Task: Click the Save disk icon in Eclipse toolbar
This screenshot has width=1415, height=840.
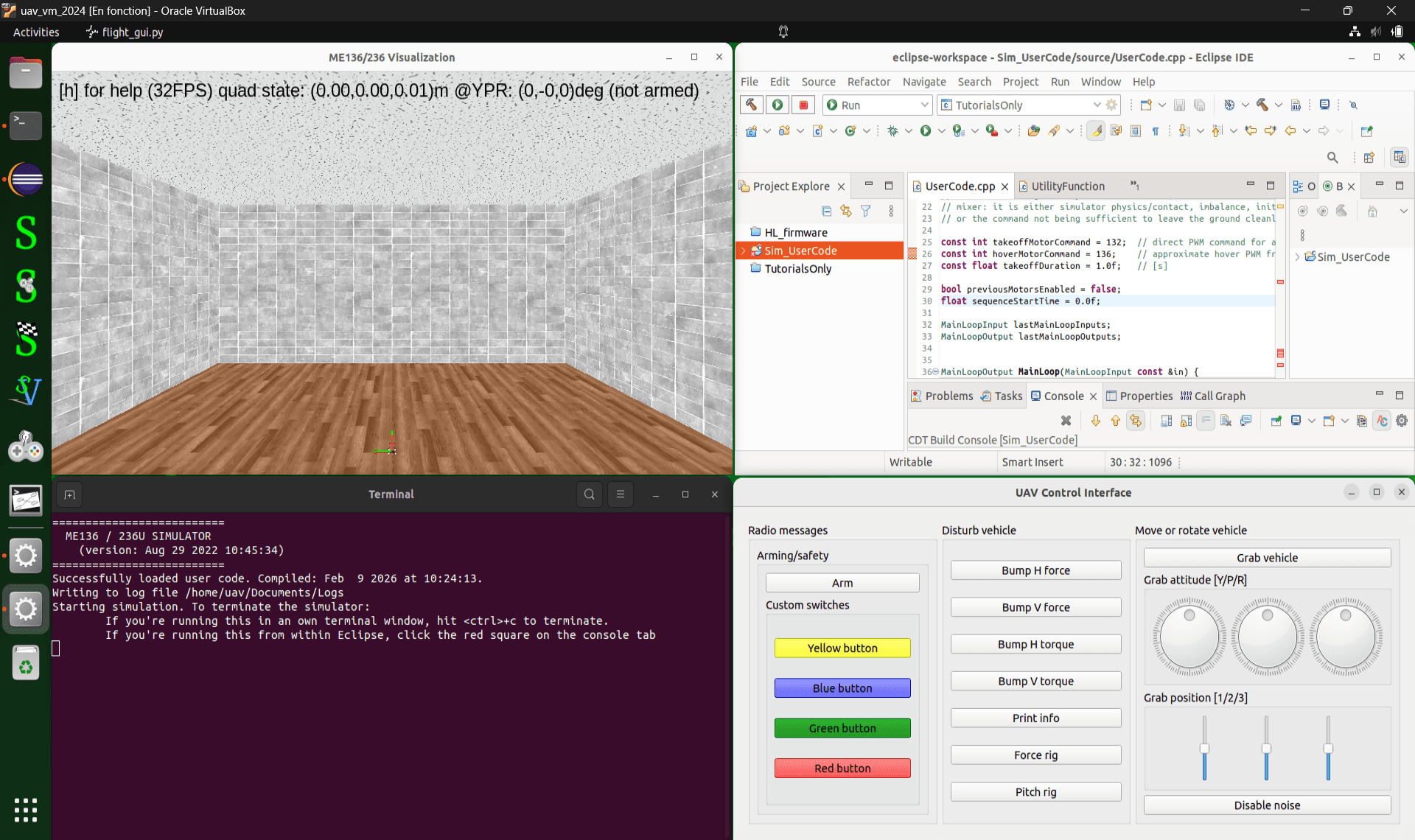Action: 1179,105
